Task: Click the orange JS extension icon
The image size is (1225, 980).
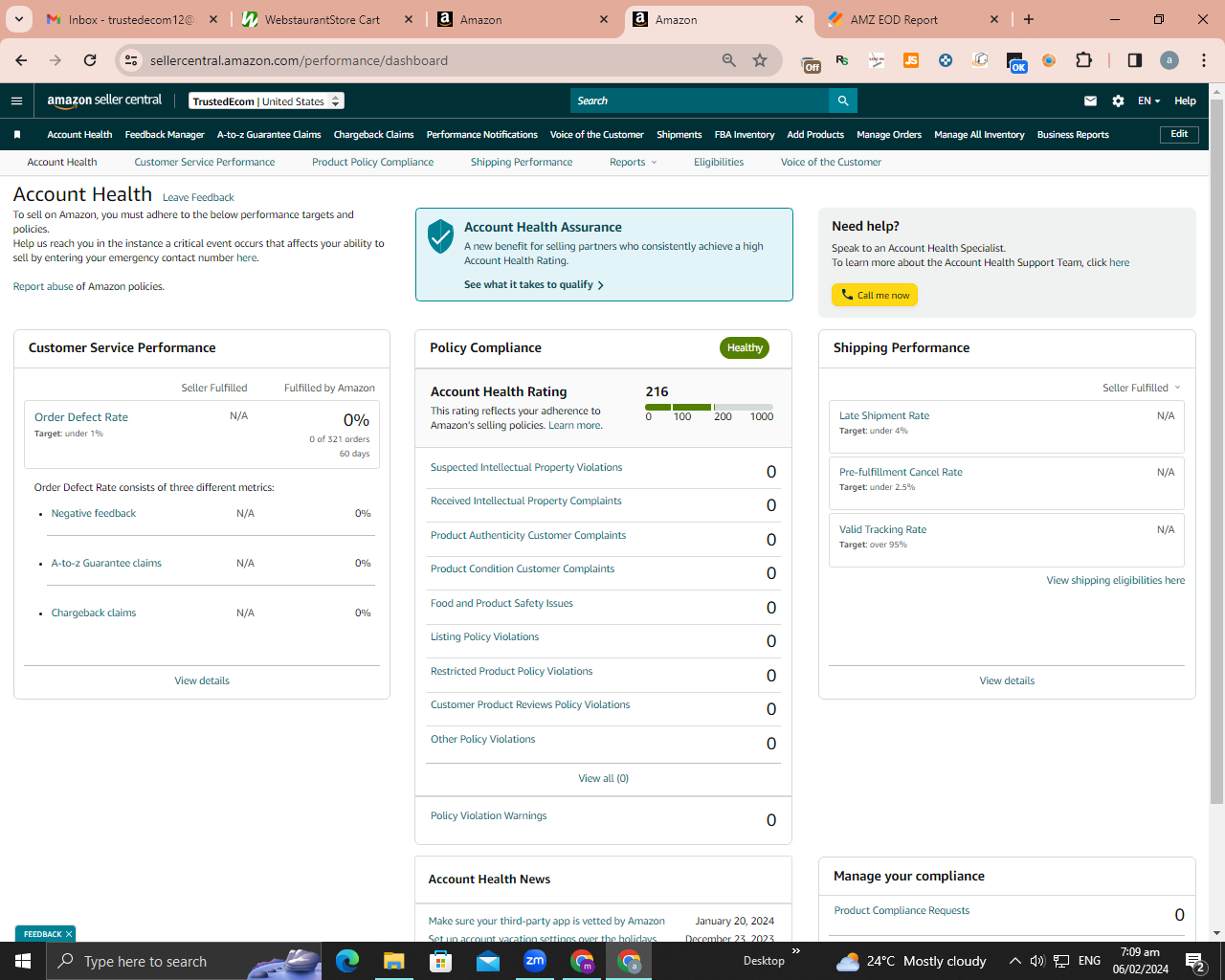Action: click(x=911, y=60)
